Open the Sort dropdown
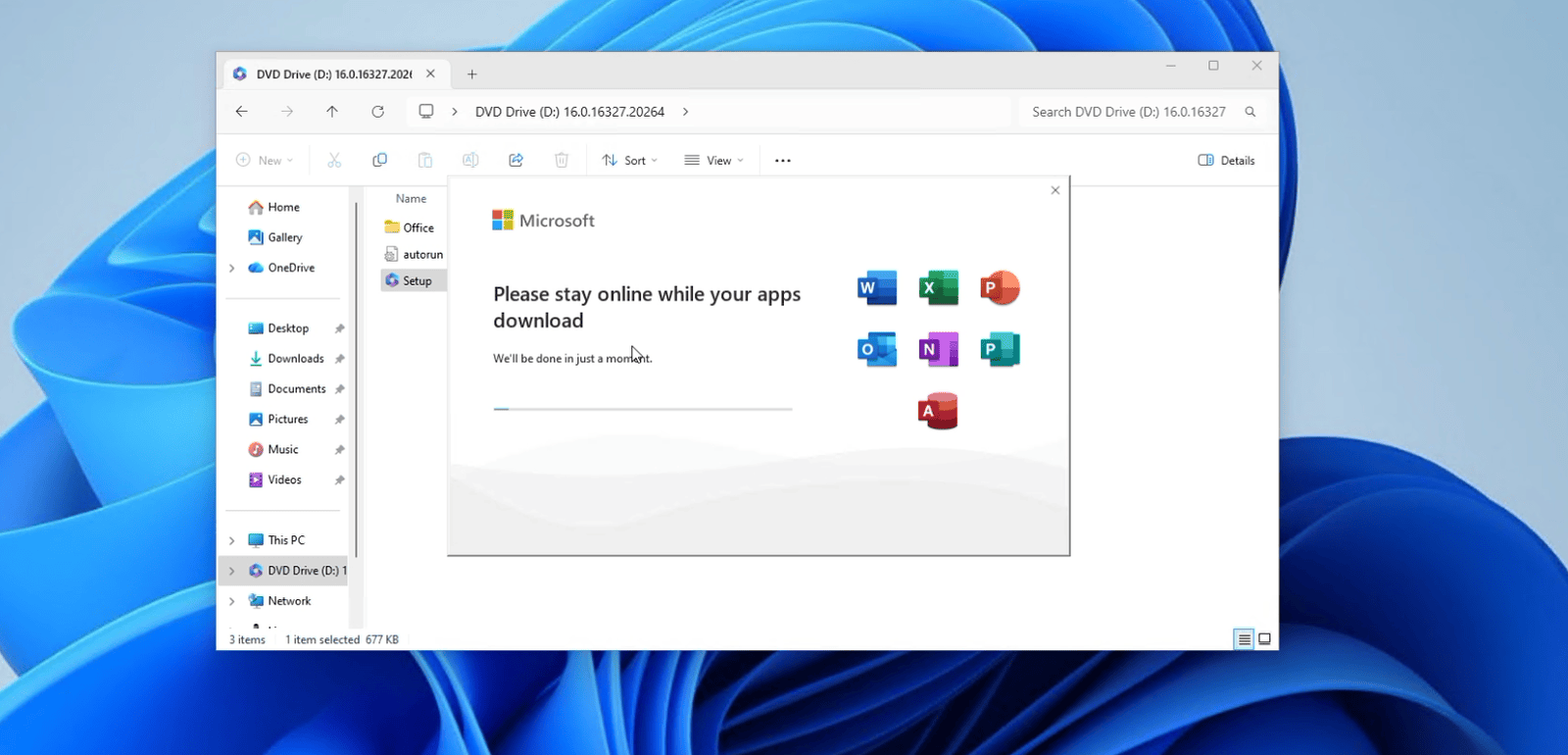Image resolution: width=1568 pixels, height=755 pixels. tap(630, 160)
